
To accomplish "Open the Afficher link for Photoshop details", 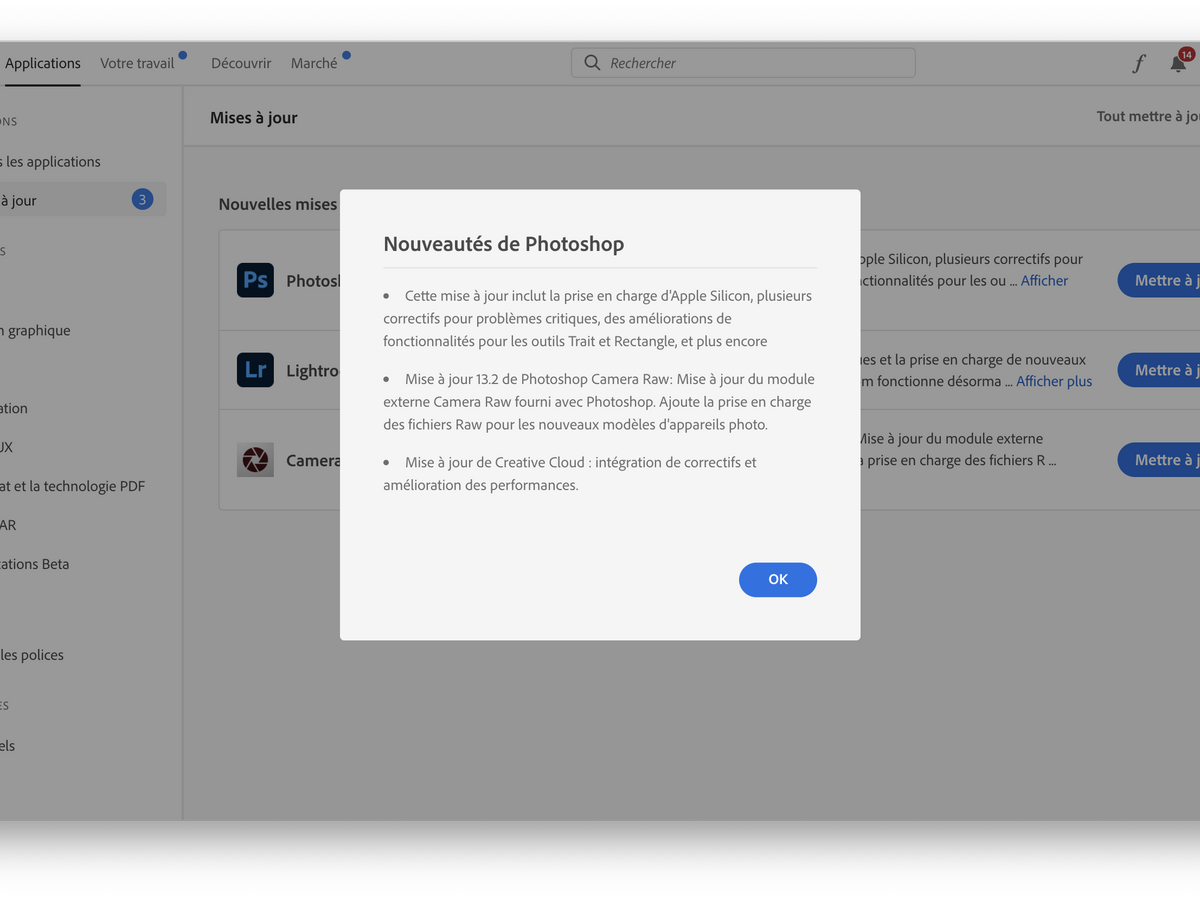I will (x=1043, y=280).
